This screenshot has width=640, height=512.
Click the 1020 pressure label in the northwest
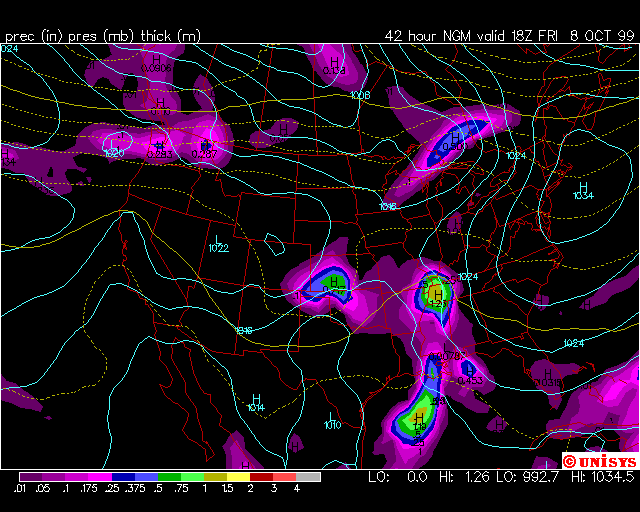coord(114,153)
